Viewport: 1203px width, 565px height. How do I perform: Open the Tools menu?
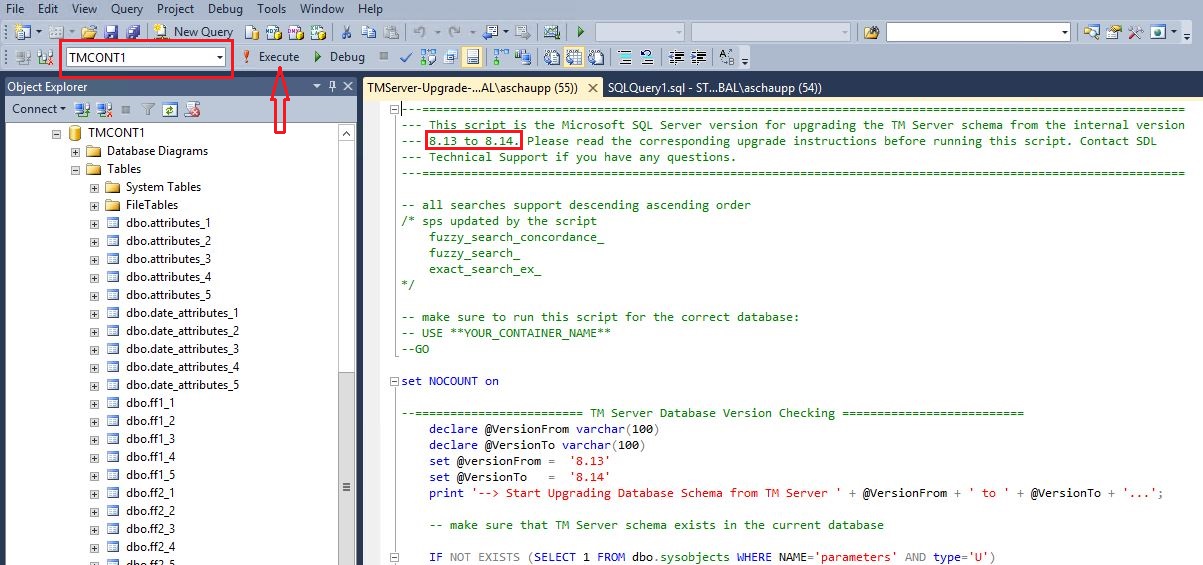[272, 8]
